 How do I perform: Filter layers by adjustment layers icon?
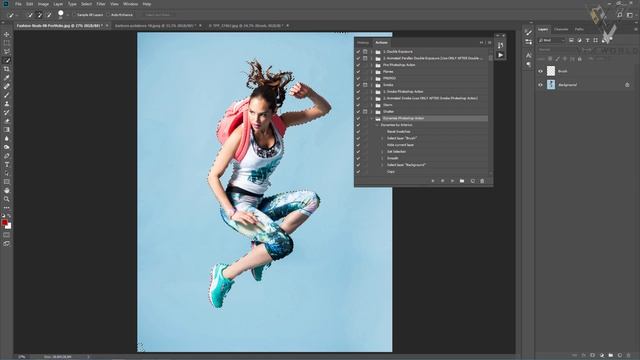[x=579, y=40]
